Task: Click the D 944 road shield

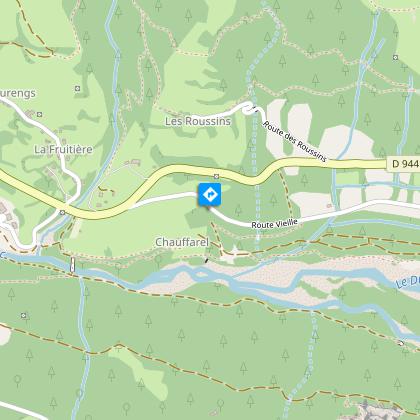Action: (404, 164)
